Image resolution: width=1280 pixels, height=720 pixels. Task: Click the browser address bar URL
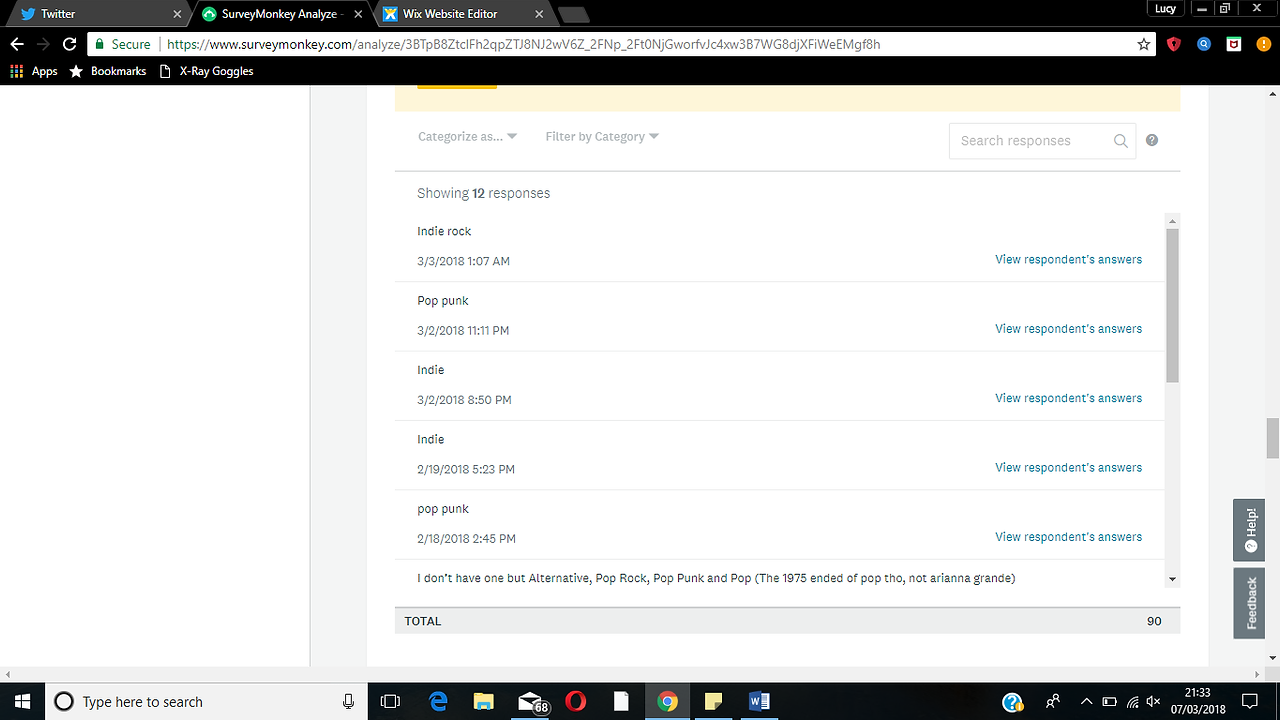pos(523,44)
